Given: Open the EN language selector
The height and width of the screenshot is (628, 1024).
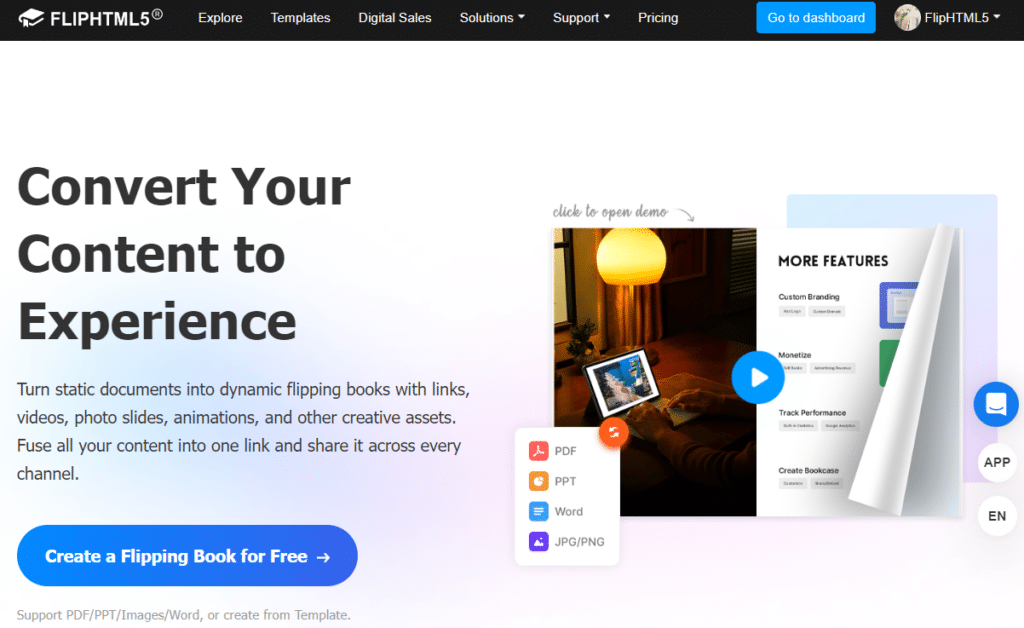Looking at the screenshot, I should pos(996,516).
